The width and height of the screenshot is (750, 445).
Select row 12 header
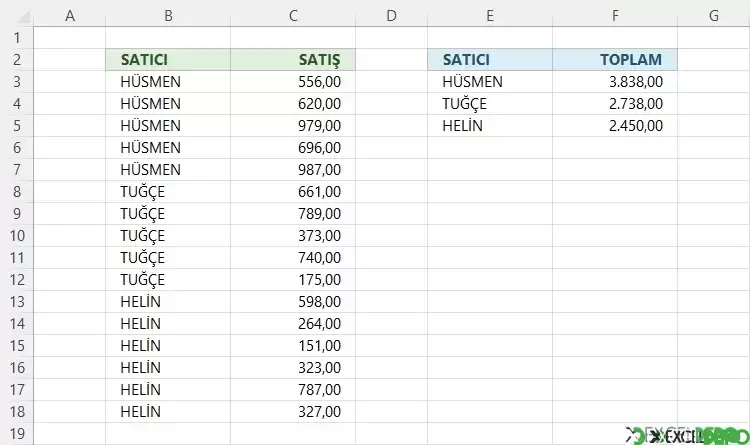17,280
